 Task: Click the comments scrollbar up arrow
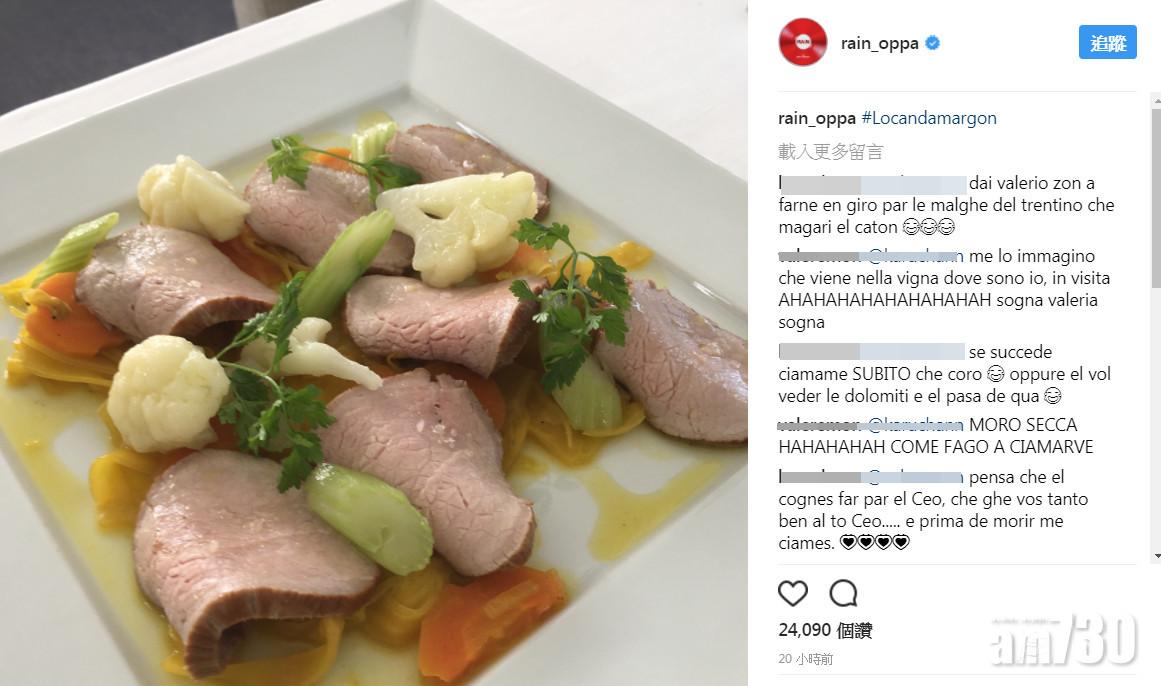[1156, 99]
